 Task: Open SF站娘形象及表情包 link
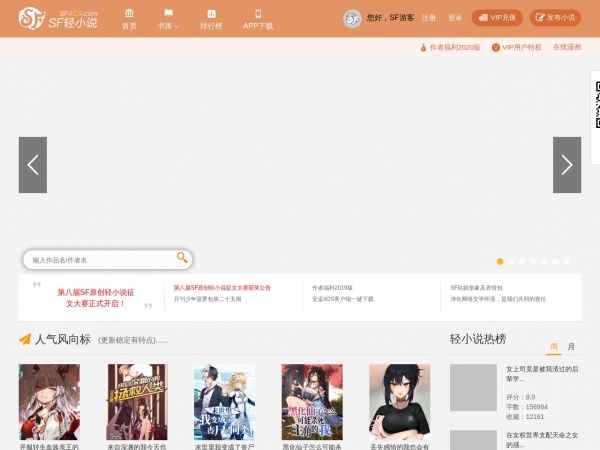tap(476, 288)
